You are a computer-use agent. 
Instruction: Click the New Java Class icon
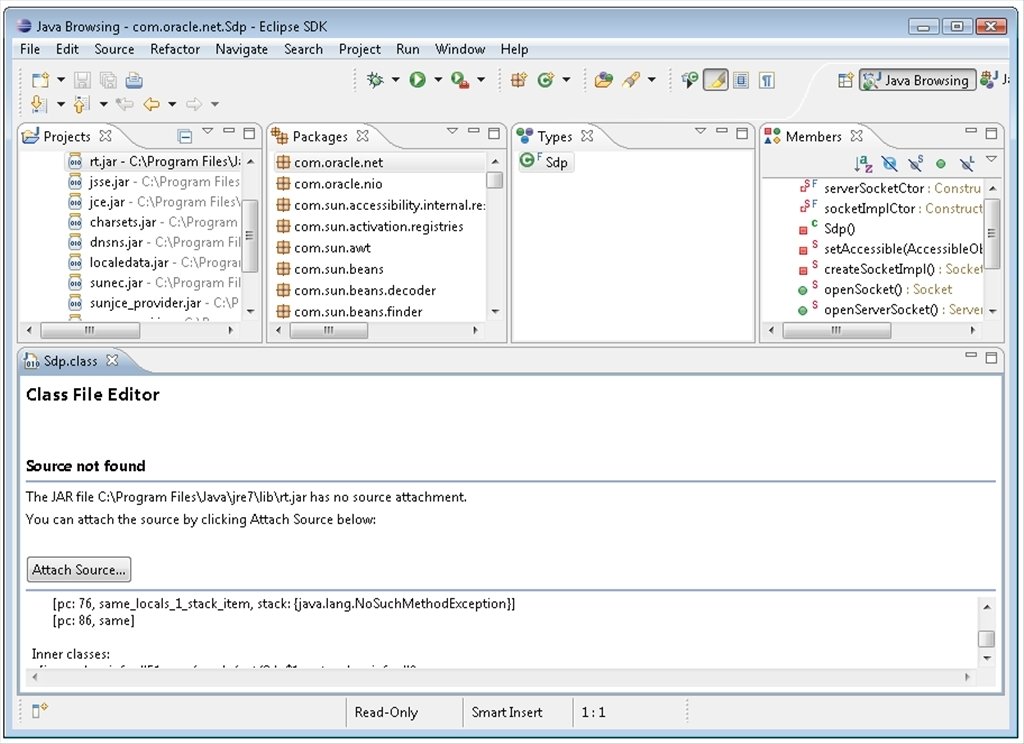545,80
